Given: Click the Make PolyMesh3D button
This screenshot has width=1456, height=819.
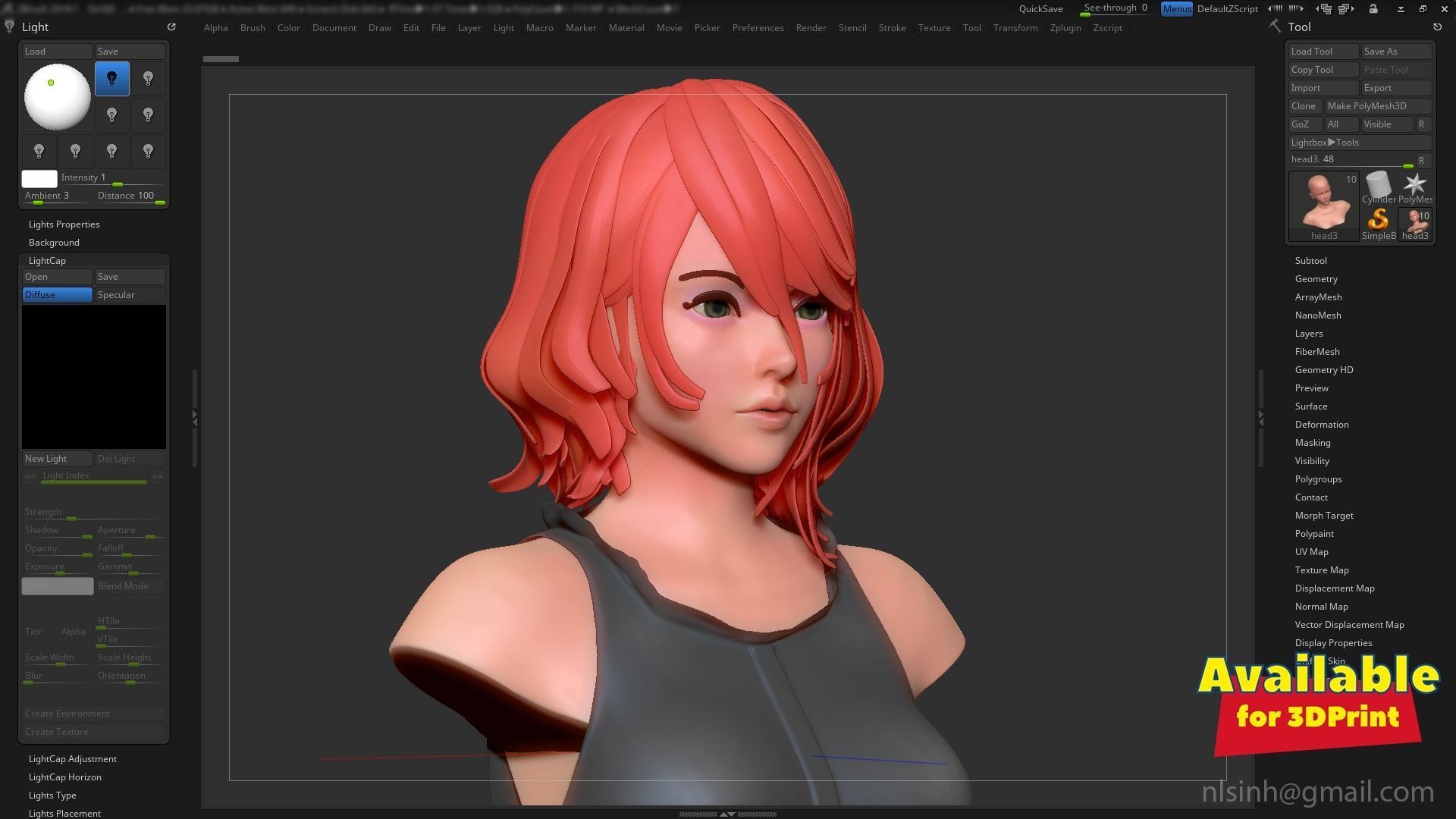Looking at the screenshot, I should (x=1377, y=106).
